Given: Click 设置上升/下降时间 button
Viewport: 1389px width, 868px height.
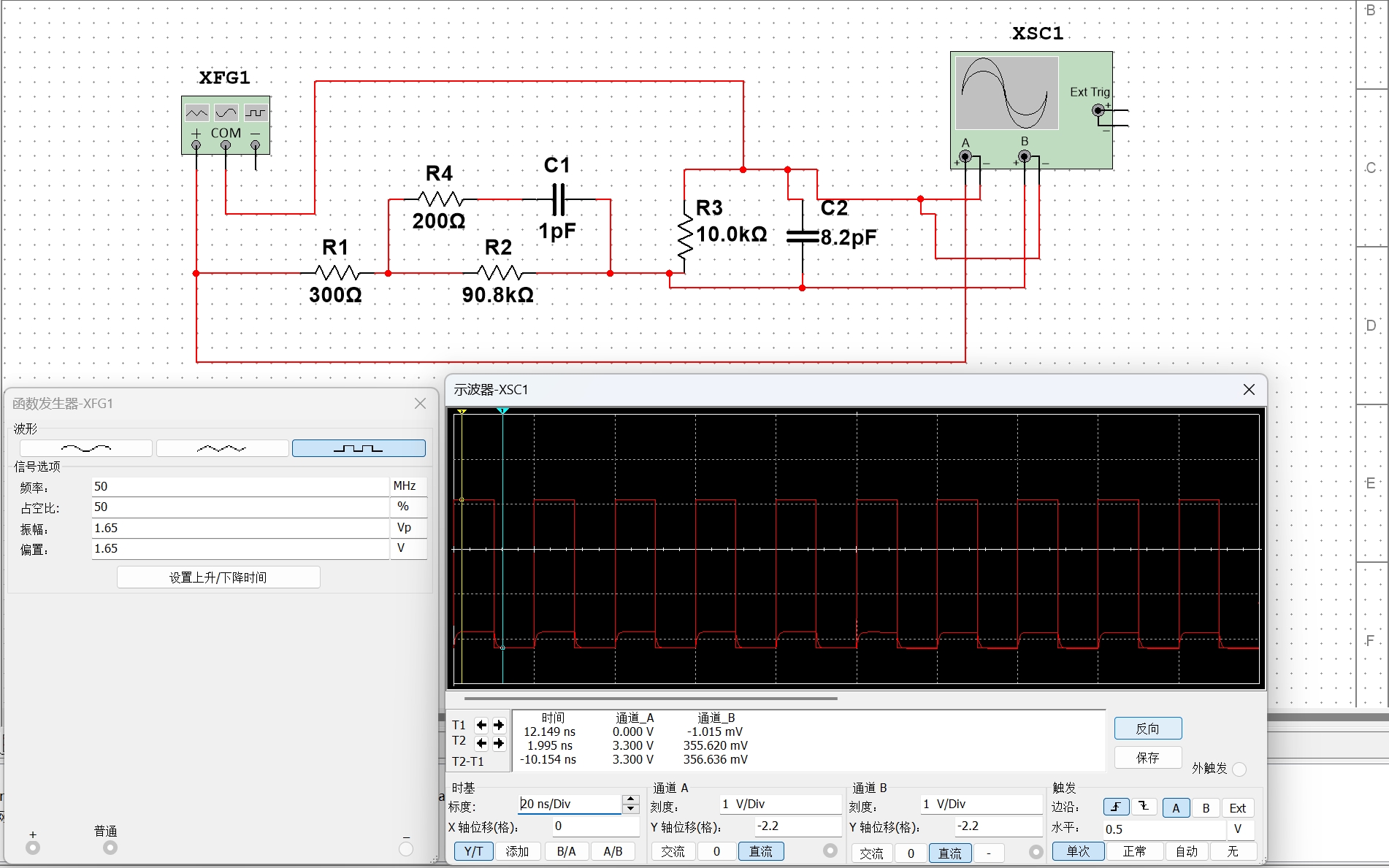Looking at the screenshot, I should pyautogui.click(x=218, y=577).
